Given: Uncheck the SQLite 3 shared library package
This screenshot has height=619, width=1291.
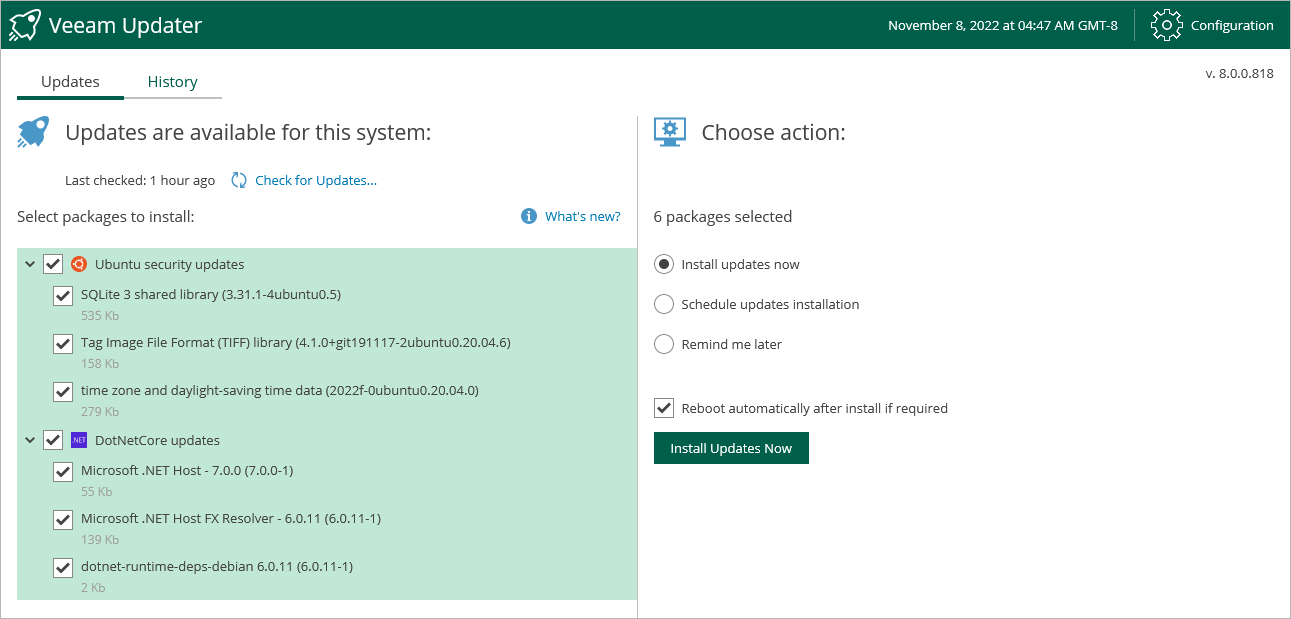Looking at the screenshot, I should pos(63,295).
